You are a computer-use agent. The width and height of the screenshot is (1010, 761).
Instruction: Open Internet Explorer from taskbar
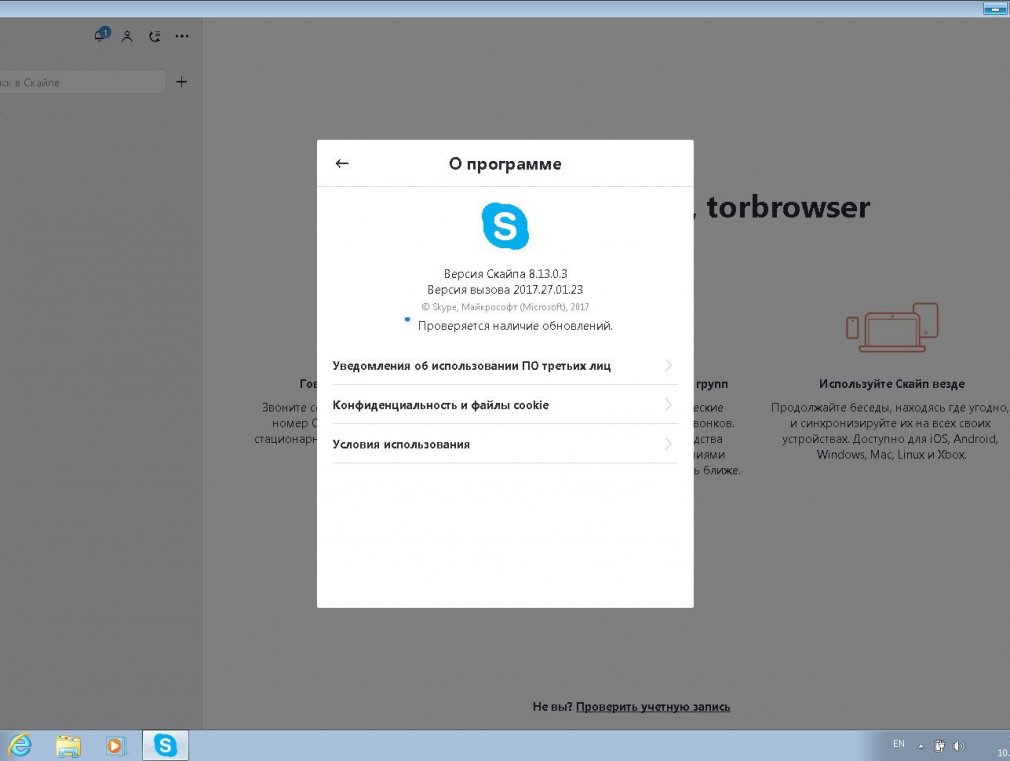[19, 746]
